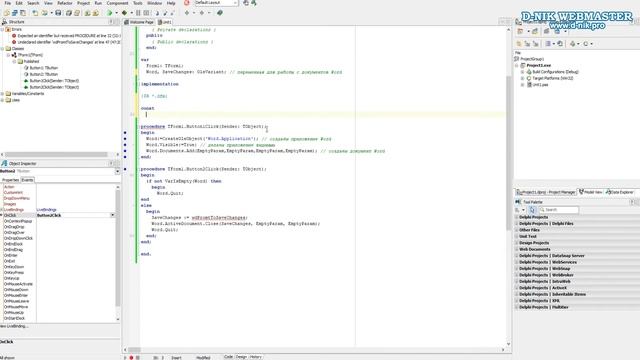Click the Structure panel header icon
This screenshot has width=640, height=360.
pyautogui.click(x=4, y=22)
